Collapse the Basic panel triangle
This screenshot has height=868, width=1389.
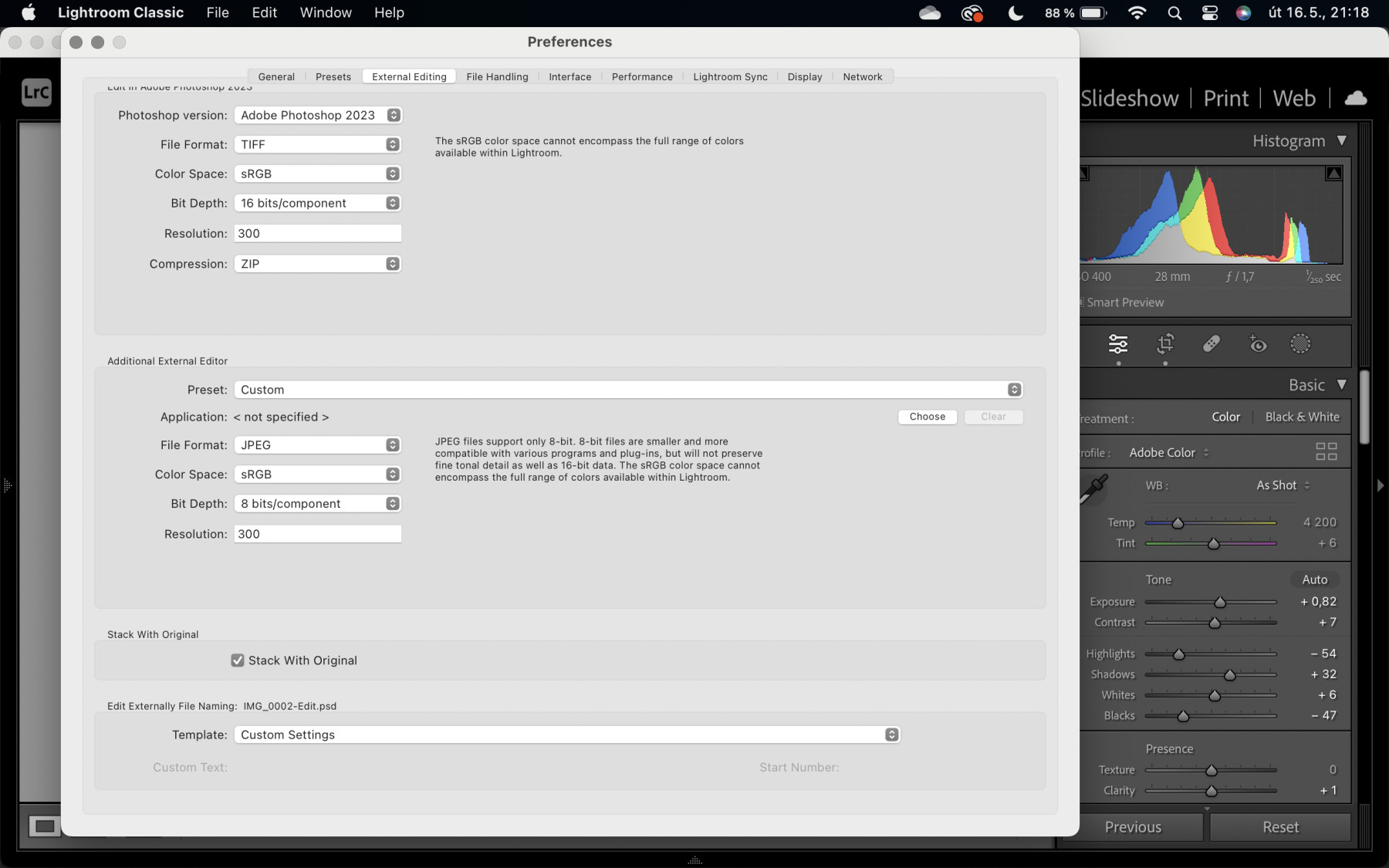[1342, 384]
